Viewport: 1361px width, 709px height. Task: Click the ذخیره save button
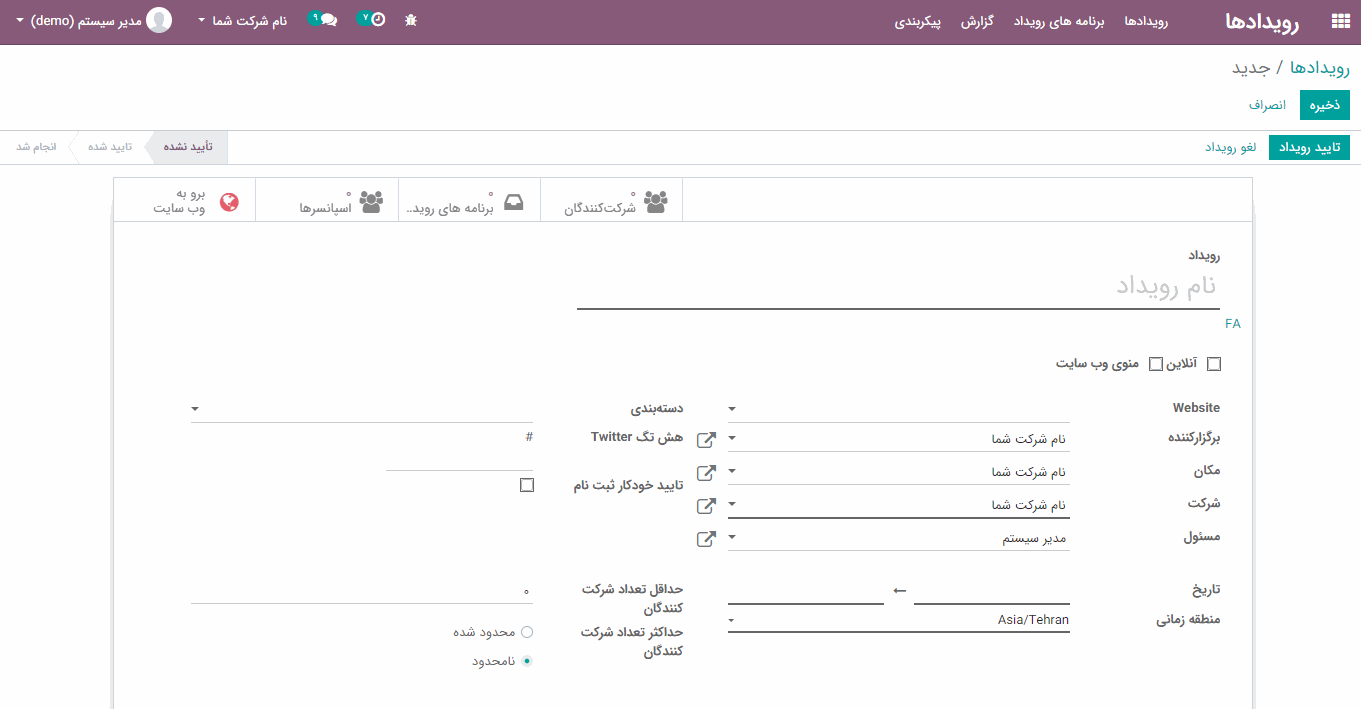tap(1324, 105)
